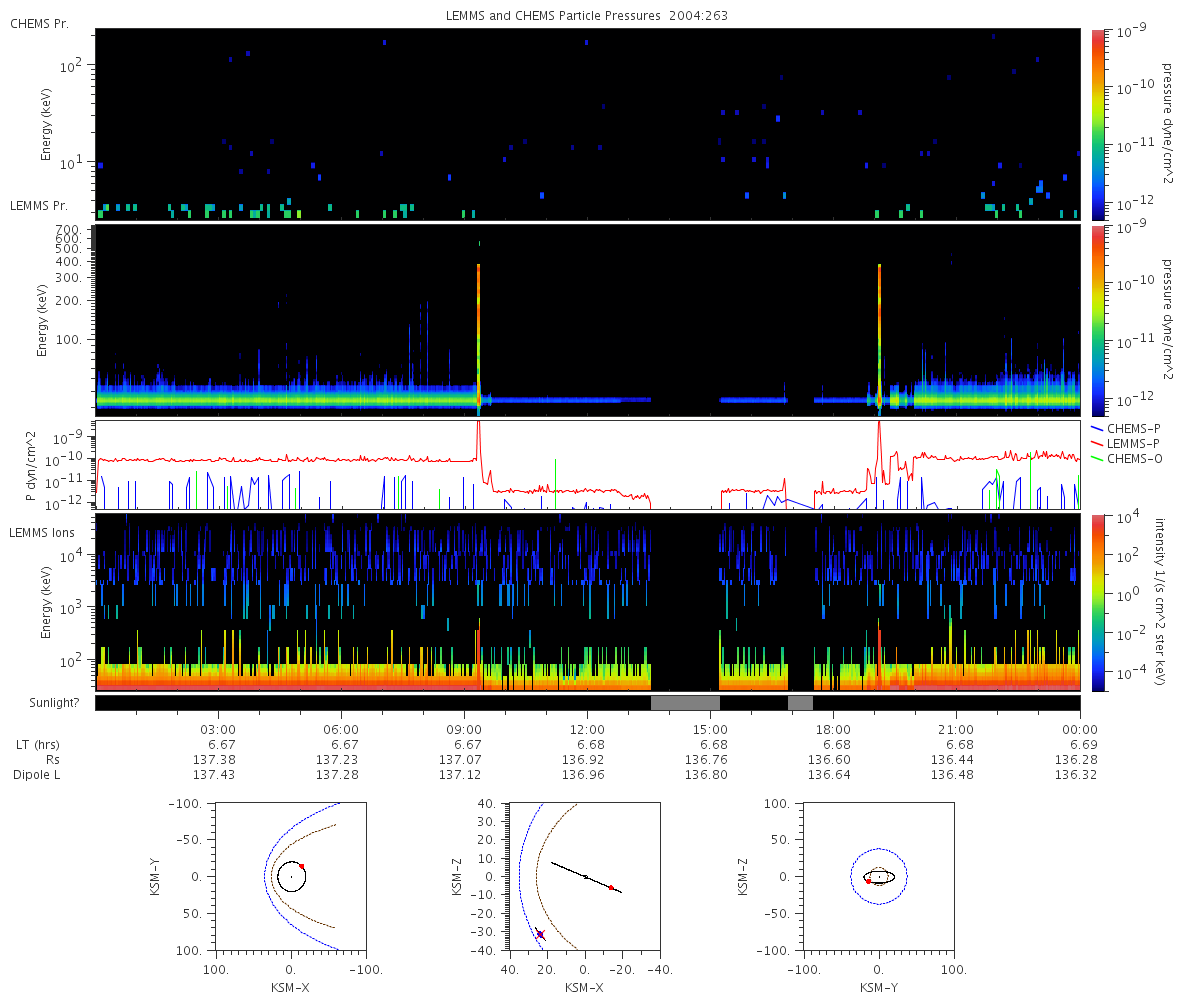Click the red-blue cross marker in KSM-X/KSM-Z plot
This screenshot has width=1200, height=1000.
[540, 934]
